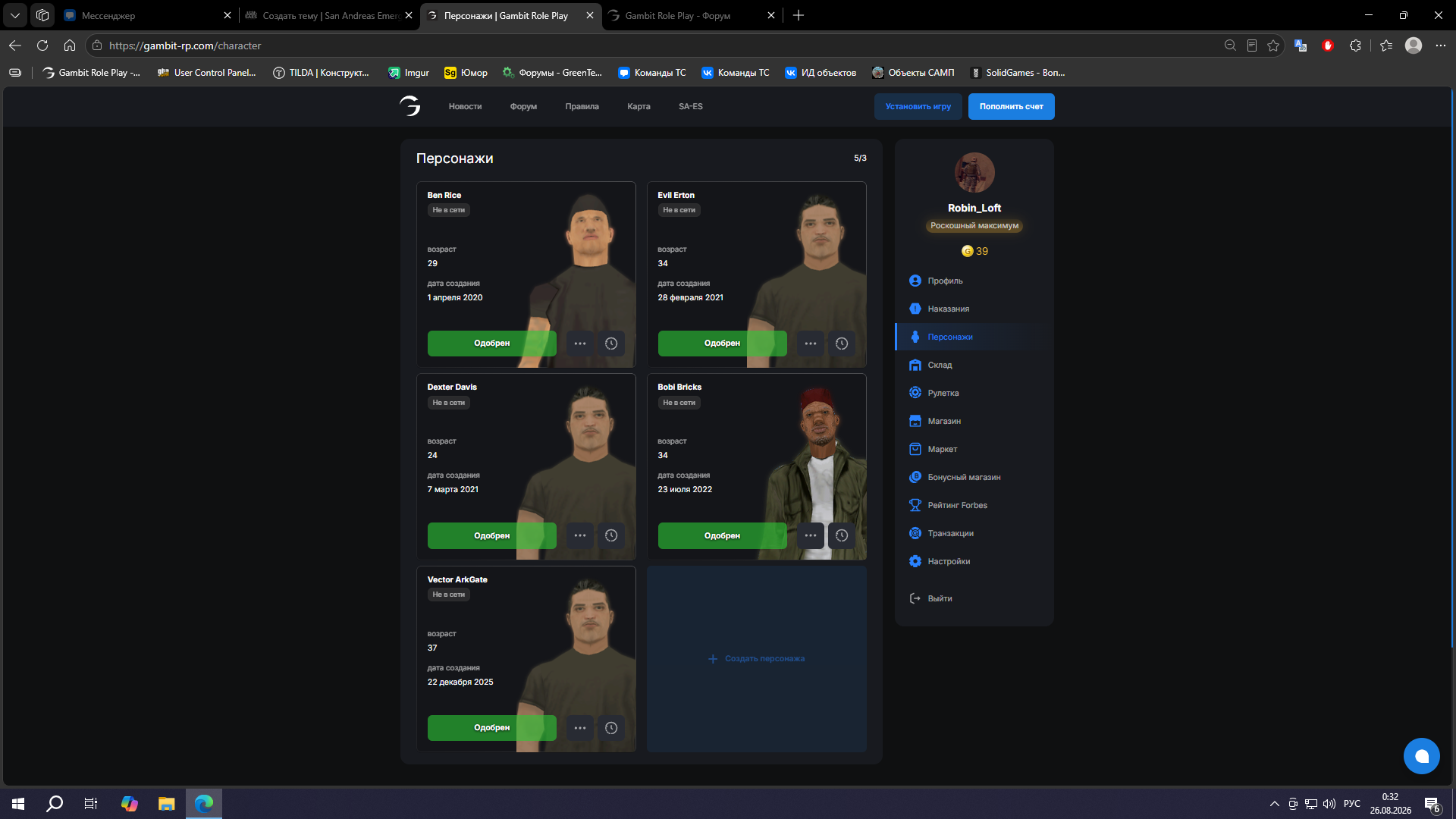Click the Пополнить счет button
The image size is (1456, 819).
coord(1012,107)
